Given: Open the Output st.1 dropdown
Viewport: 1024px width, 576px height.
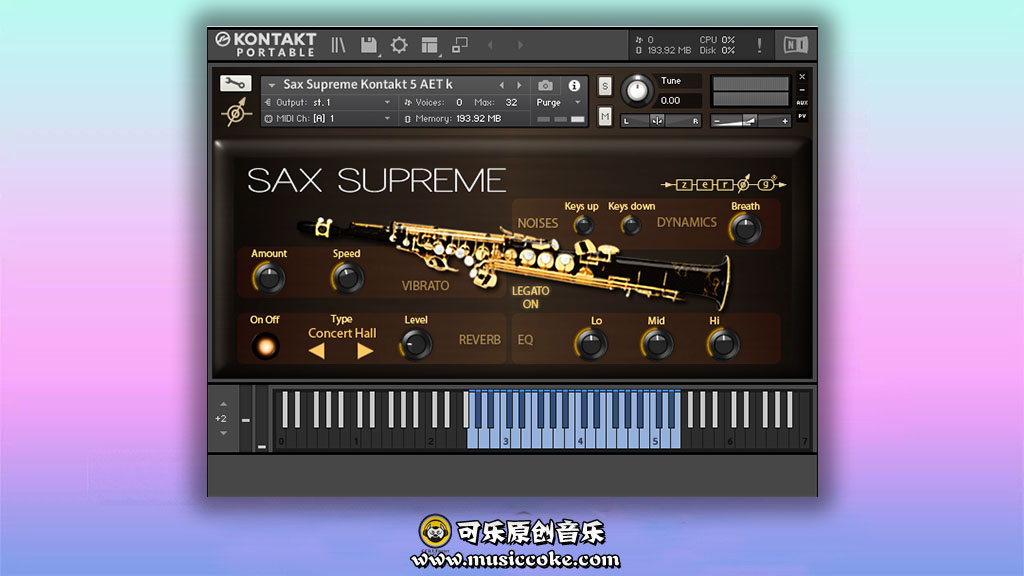Looking at the screenshot, I should click(x=328, y=103).
